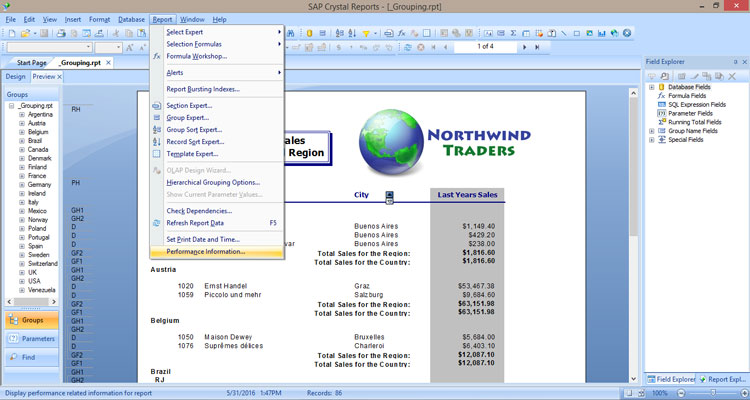This screenshot has width=750, height=400.
Task: Click the Insert Box tool icon
Action: point(576,33)
